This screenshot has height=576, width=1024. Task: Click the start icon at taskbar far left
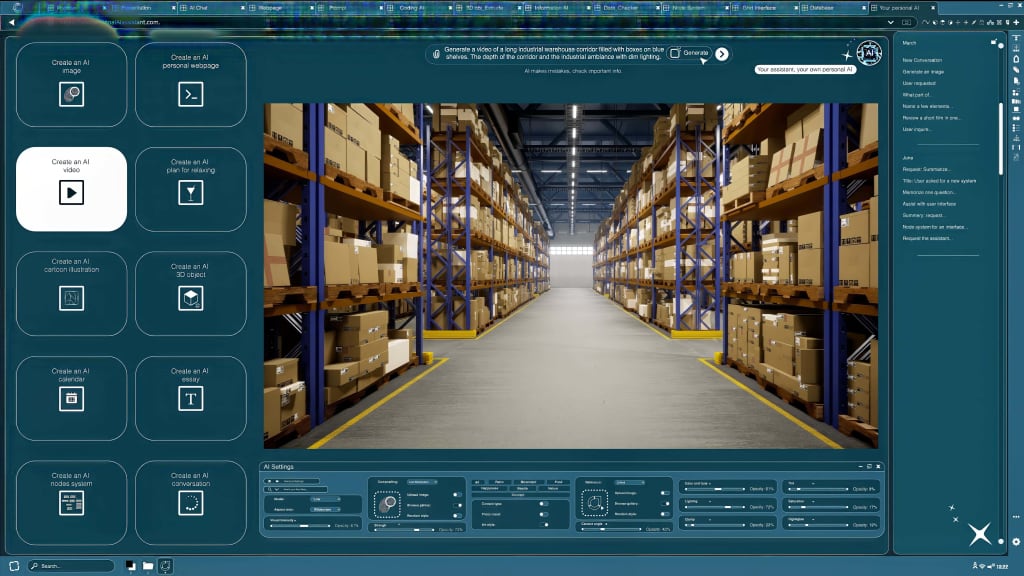coord(14,566)
